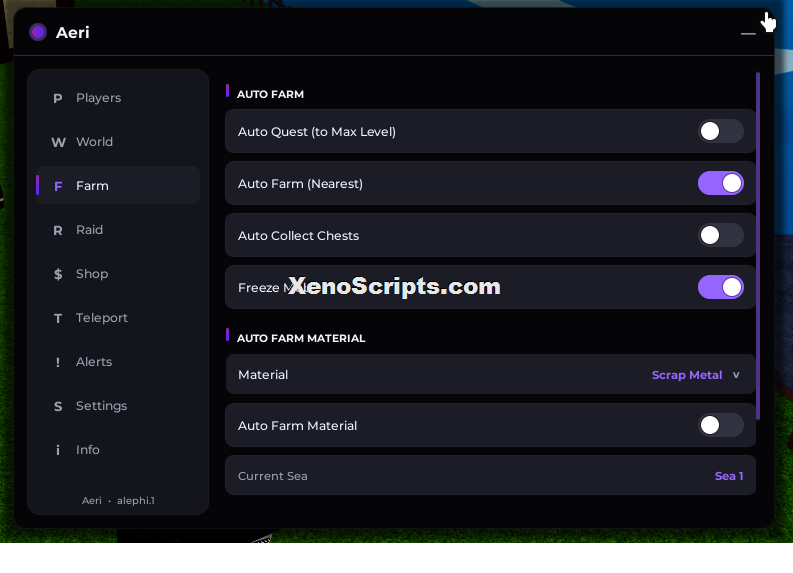Click the dollar icon beside Shop

click(x=58, y=274)
